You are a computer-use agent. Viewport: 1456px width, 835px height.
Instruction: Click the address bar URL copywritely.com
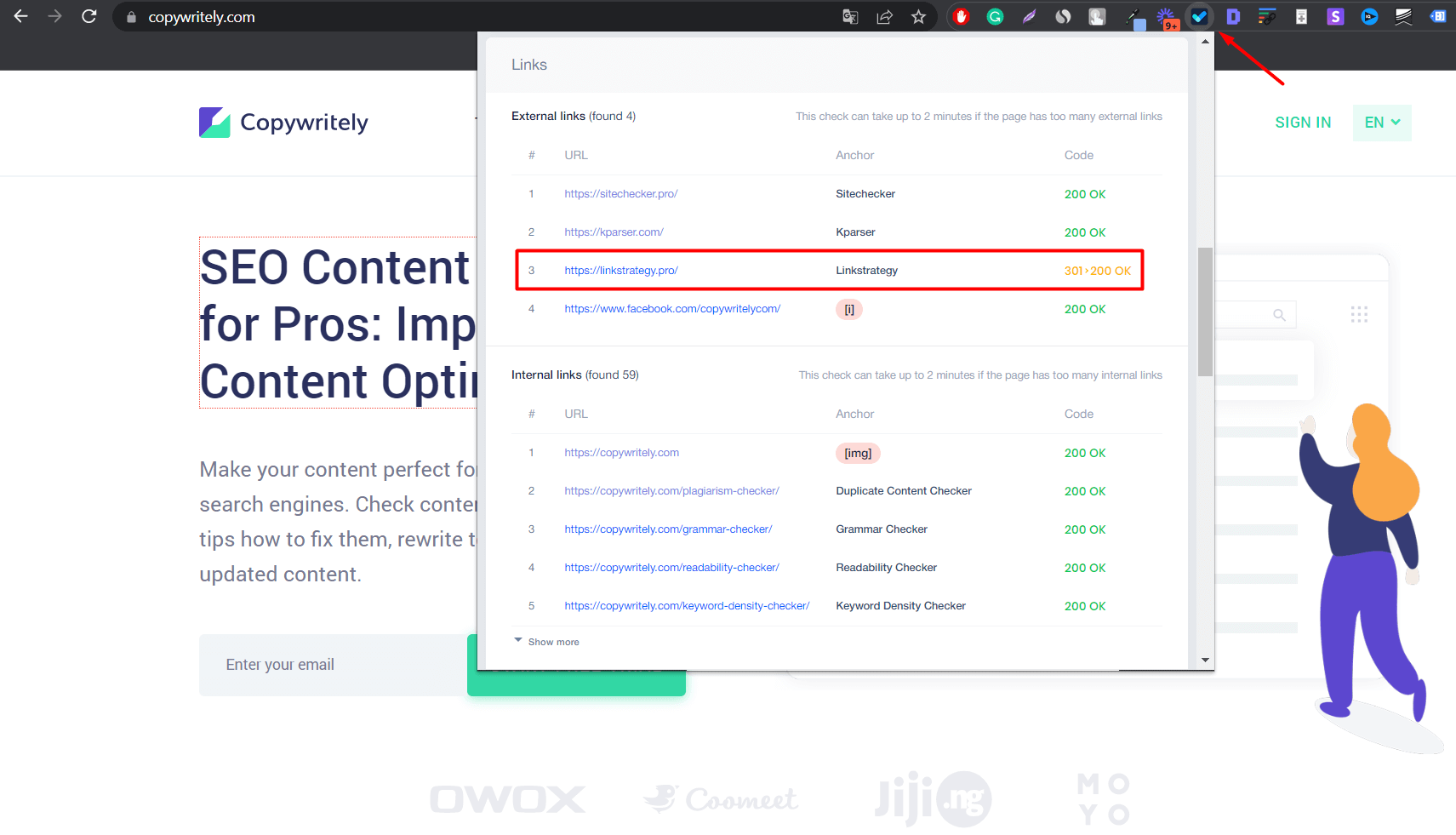click(202, 17)
